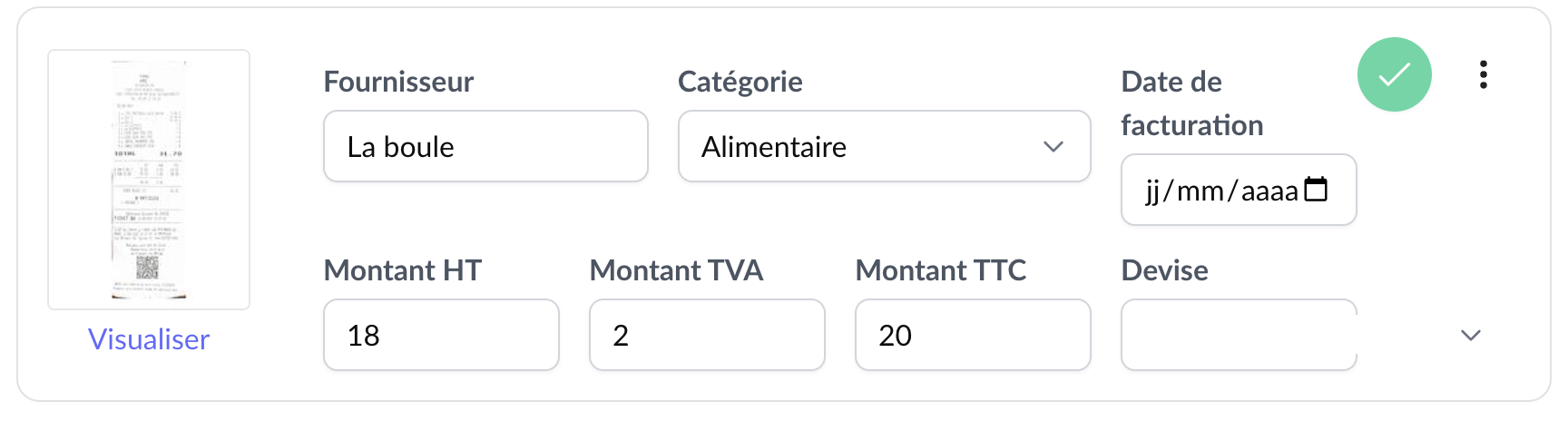This screenshot has height=421, width=1568.
Task: Click the Alimentaire category value
Action: point(774,147)
